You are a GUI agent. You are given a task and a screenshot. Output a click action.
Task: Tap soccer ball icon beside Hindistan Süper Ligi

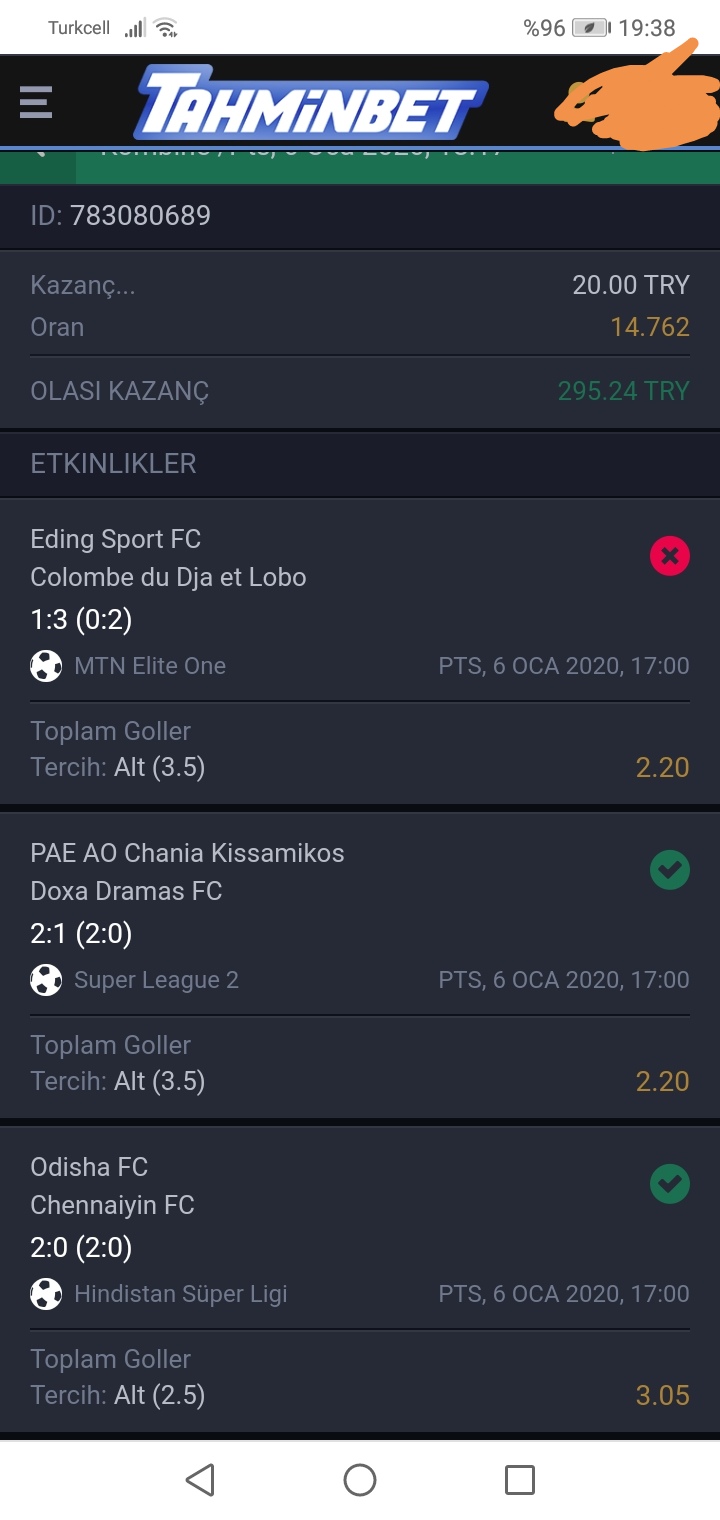(46, 1294)
